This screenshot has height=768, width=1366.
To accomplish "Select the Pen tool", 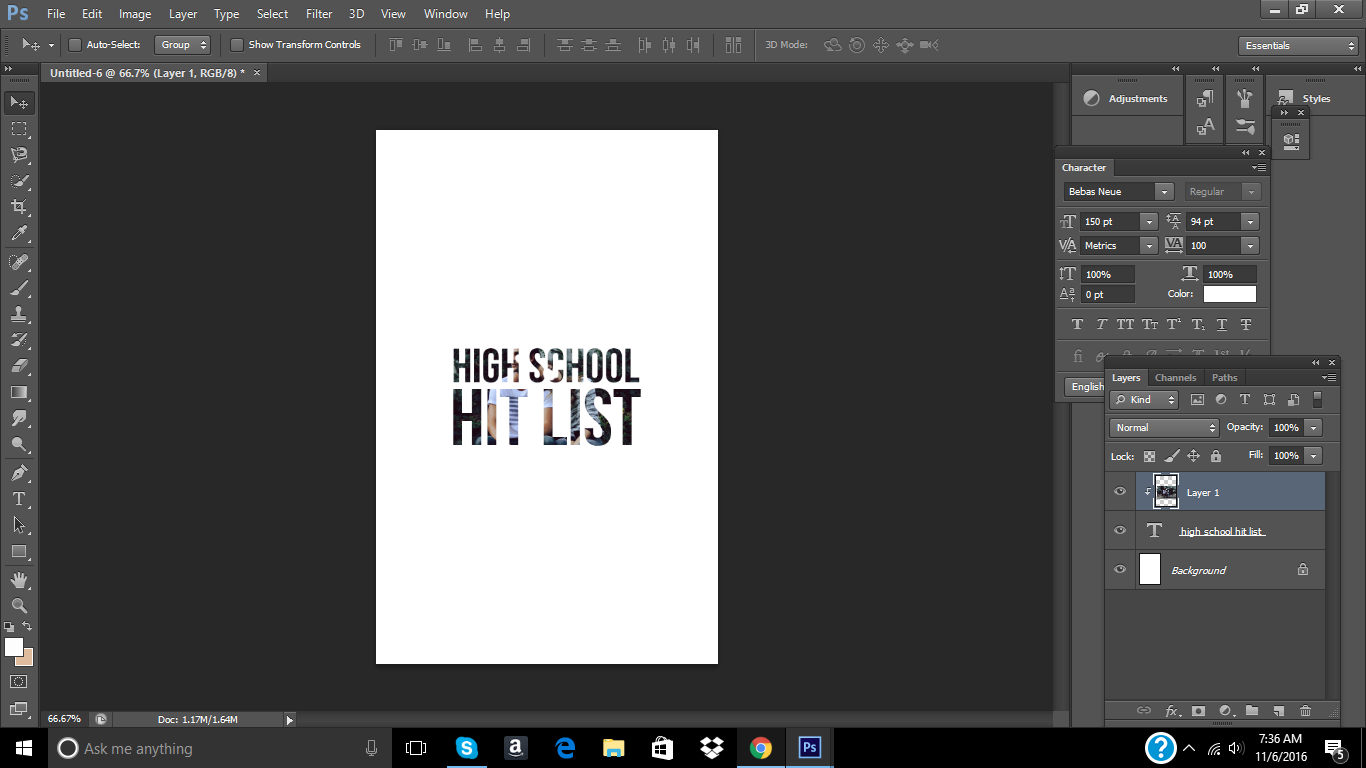I will point(19,472).
